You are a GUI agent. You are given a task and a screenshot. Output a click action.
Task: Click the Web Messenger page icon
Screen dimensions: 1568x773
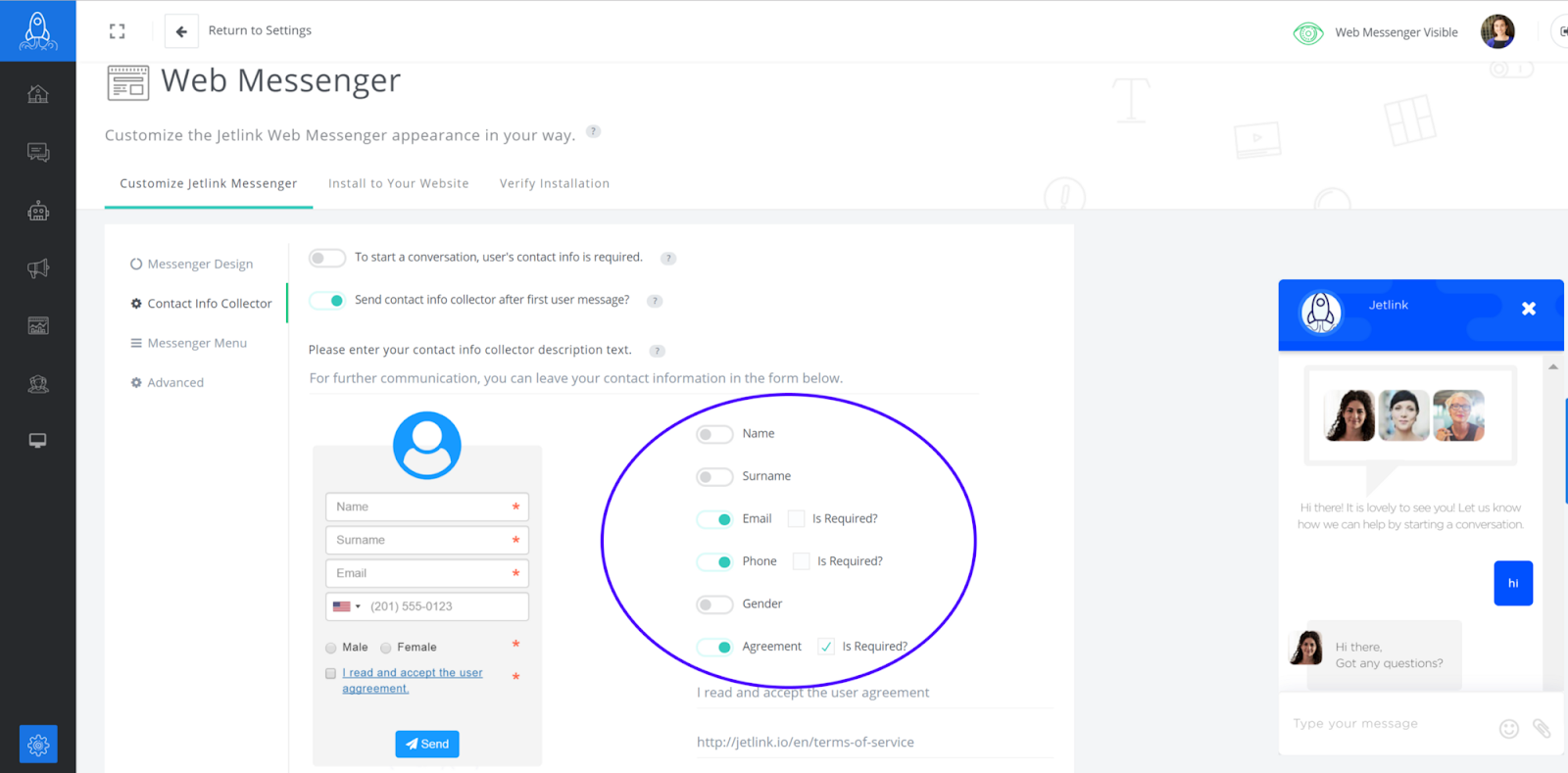(x=127, y=83)
